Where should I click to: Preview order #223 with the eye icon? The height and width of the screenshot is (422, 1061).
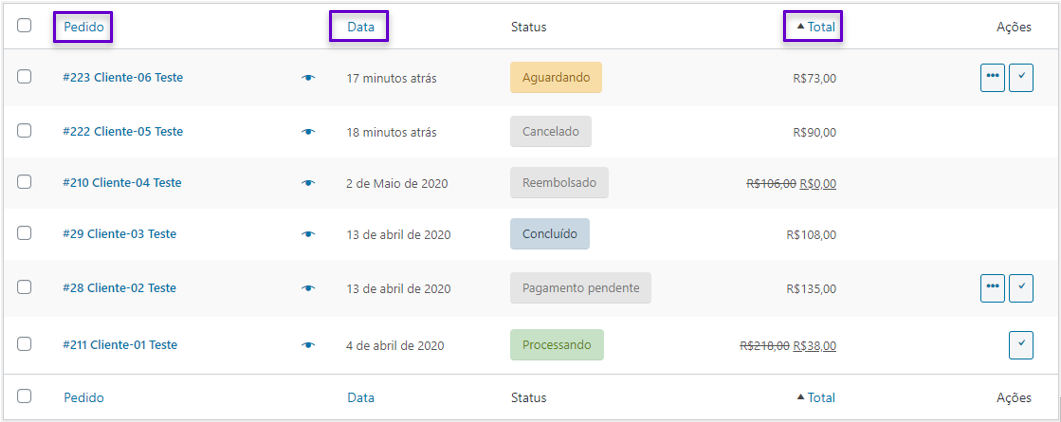click(309, 78)
